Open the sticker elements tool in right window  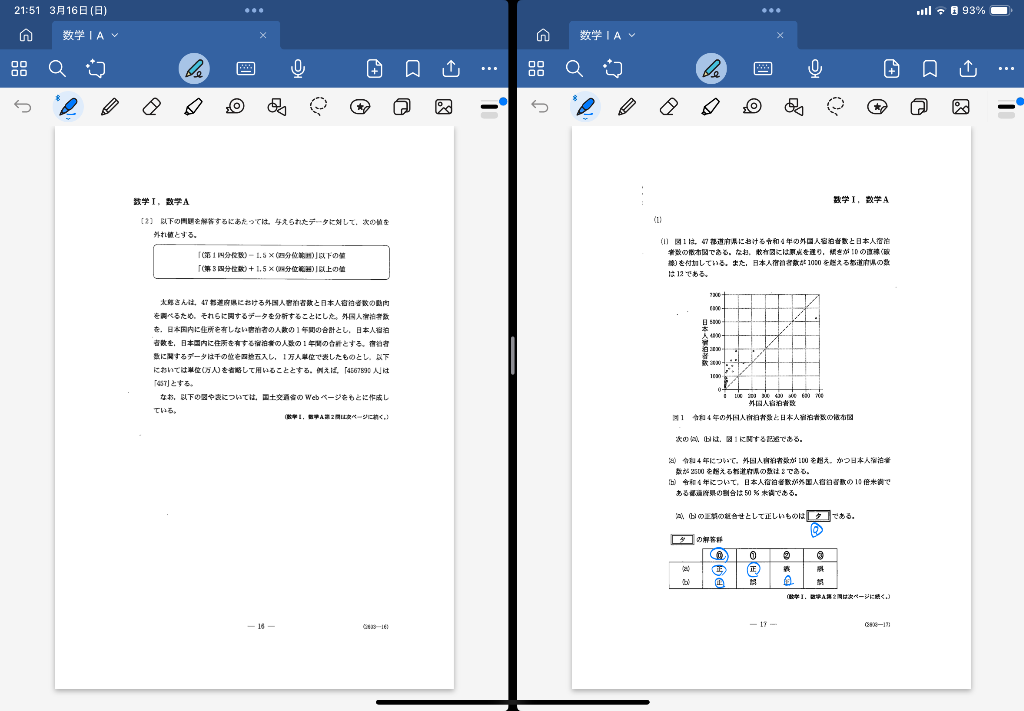(877, 107)
